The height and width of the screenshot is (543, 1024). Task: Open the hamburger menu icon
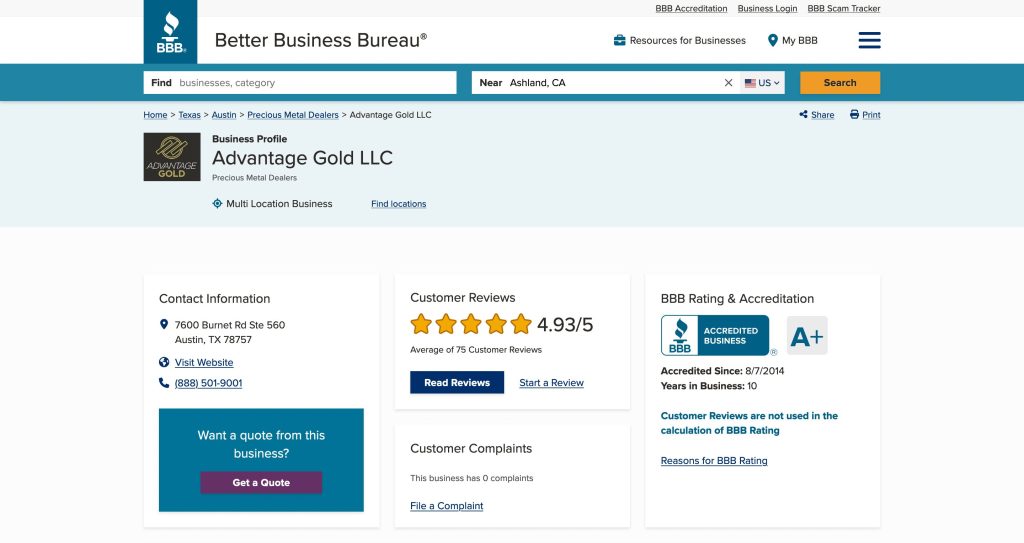(869, 40)
